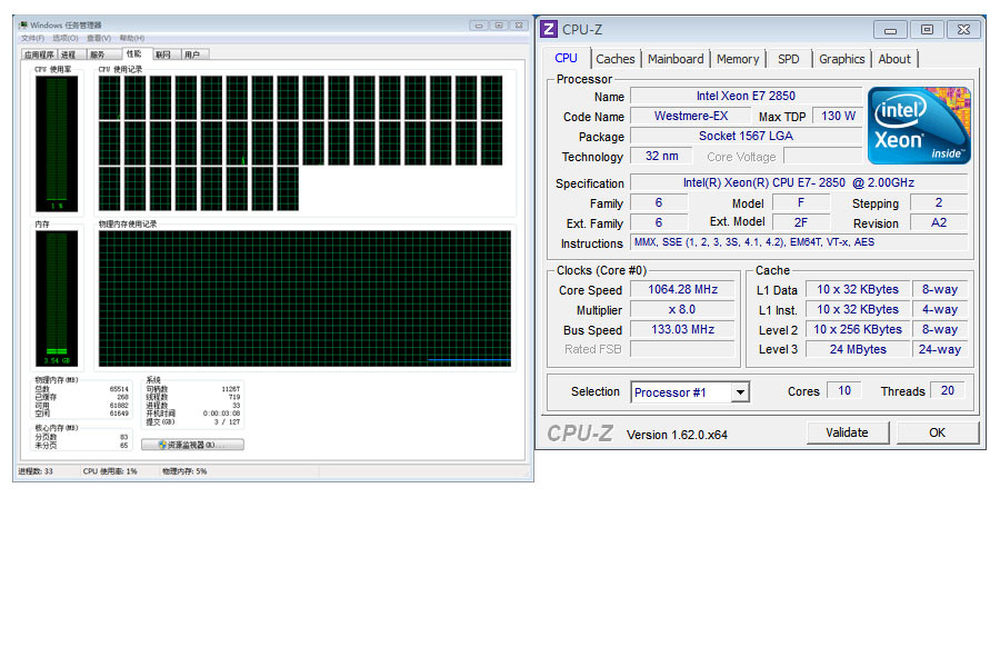Open the About tab in CPU-Z
This screenshot has width=1000, height=667.
(x=894, y=59)
